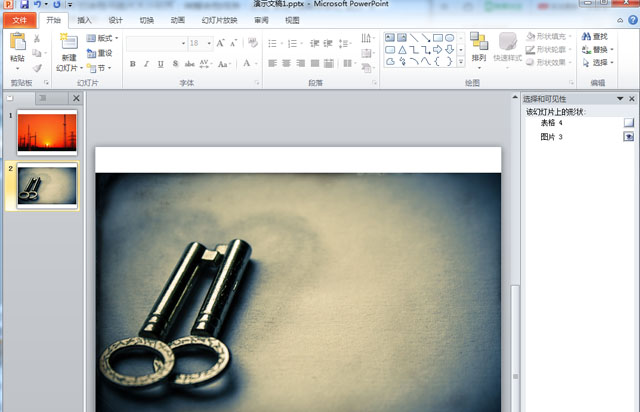Click the Format Painter brush icon
The width and height of the screenshot is (640, 412).
[37, 68]
